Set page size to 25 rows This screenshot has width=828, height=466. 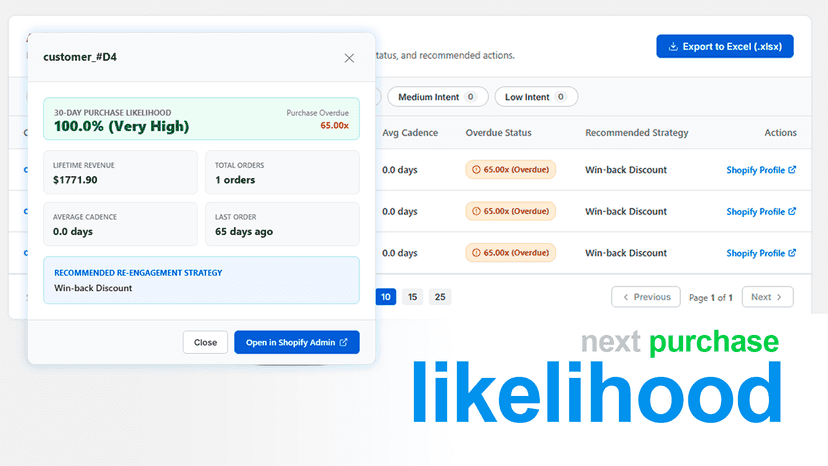point(440,297)
